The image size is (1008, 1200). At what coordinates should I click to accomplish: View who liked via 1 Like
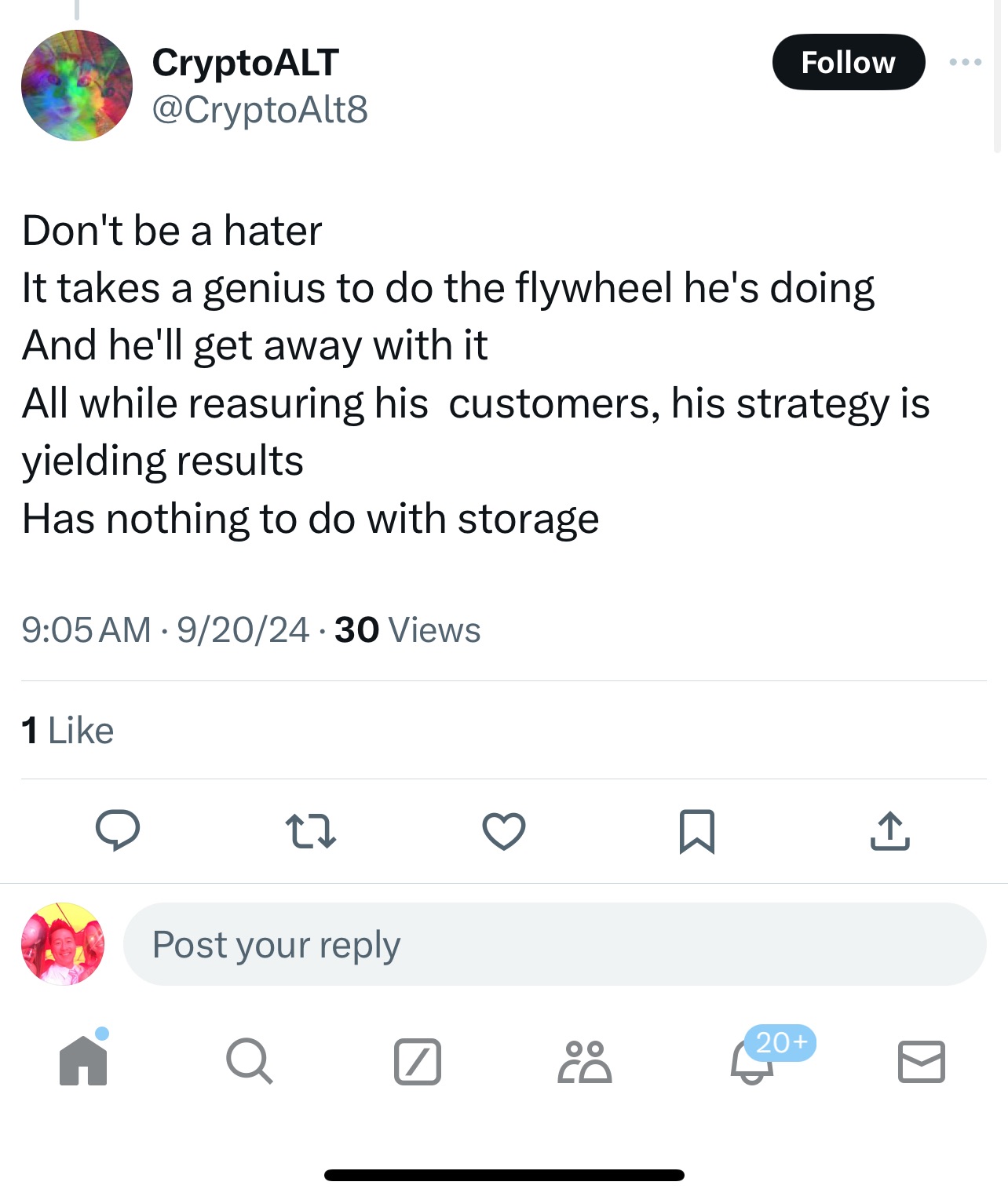click(x=68, y=731)
